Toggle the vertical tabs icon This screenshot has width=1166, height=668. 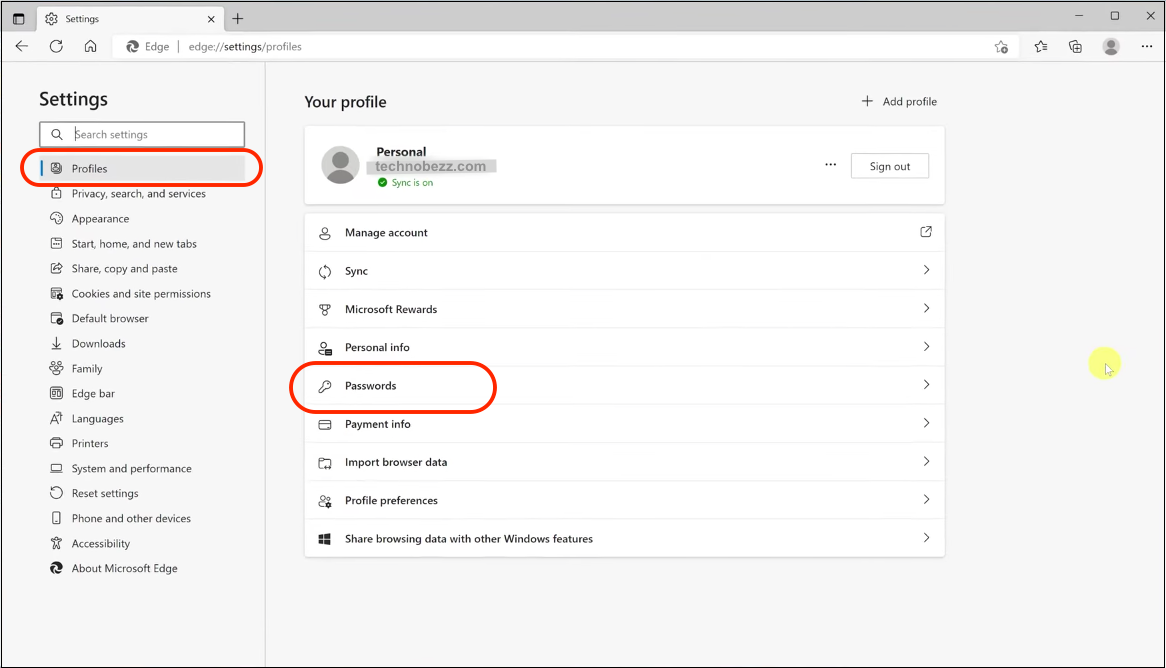pyautogui.click(x=19, y=19)
